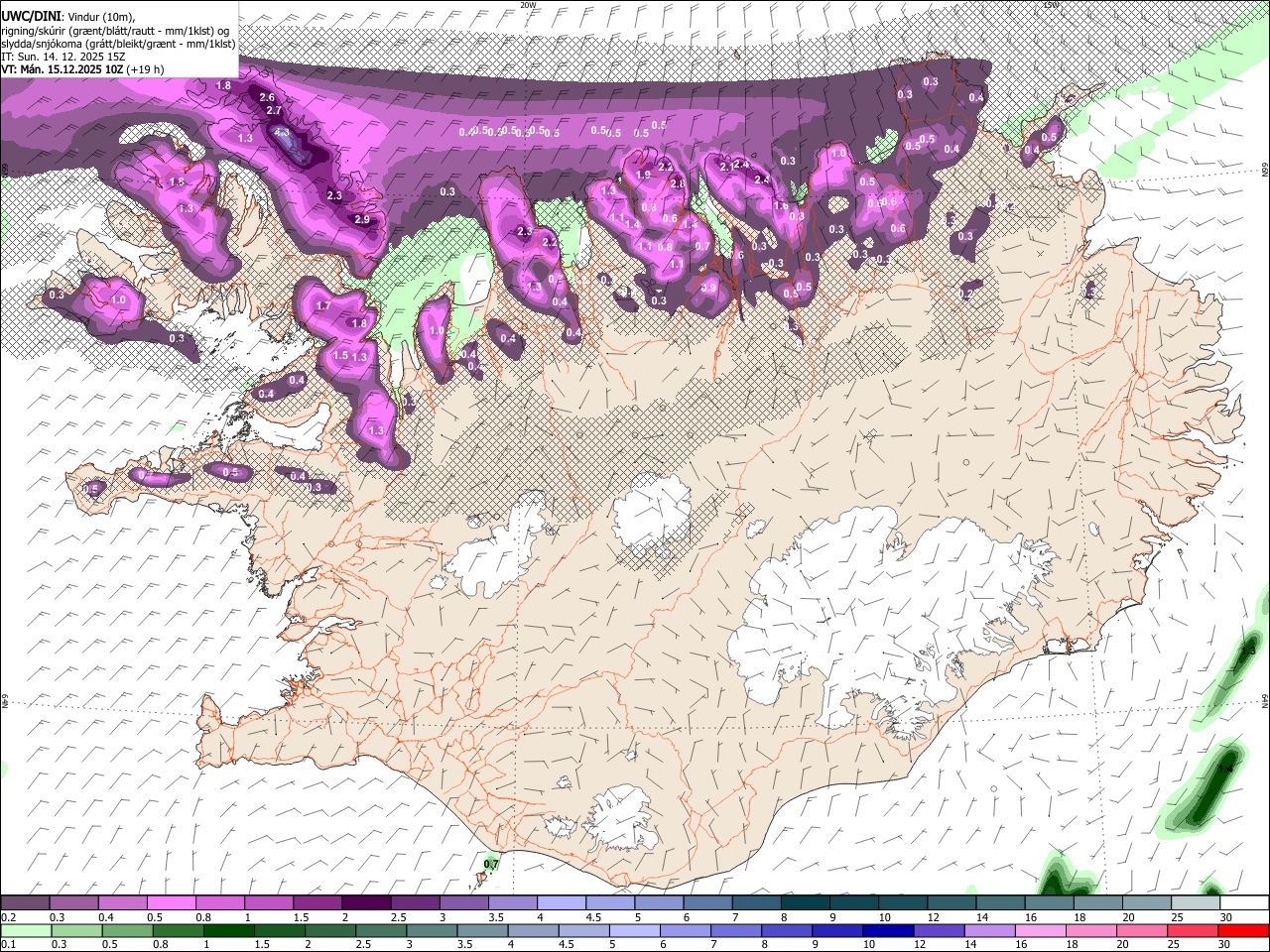
Task: Click the dark navy swatch above 10 in lower legend
Action: [889, 930]
